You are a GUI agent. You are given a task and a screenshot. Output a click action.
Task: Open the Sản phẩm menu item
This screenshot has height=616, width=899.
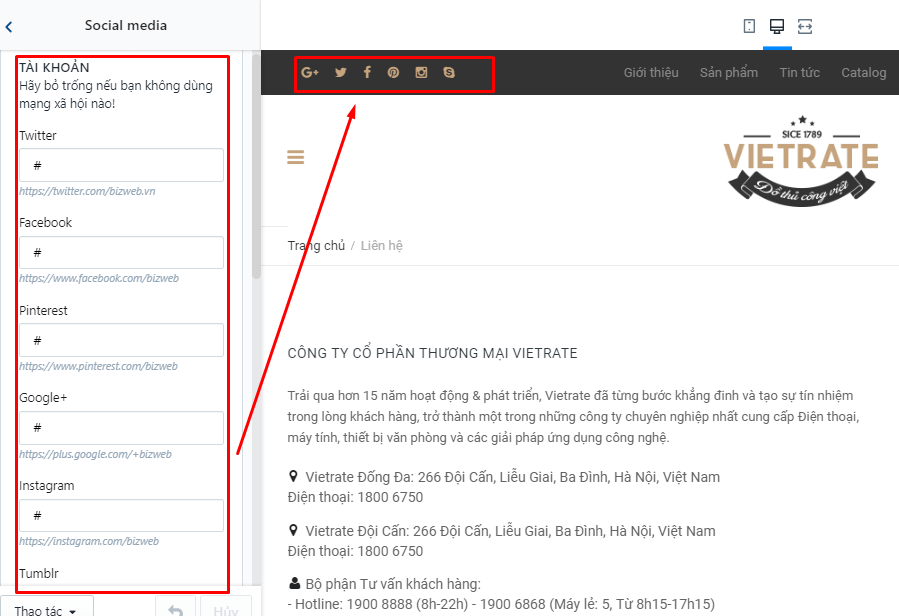point(729,72)
